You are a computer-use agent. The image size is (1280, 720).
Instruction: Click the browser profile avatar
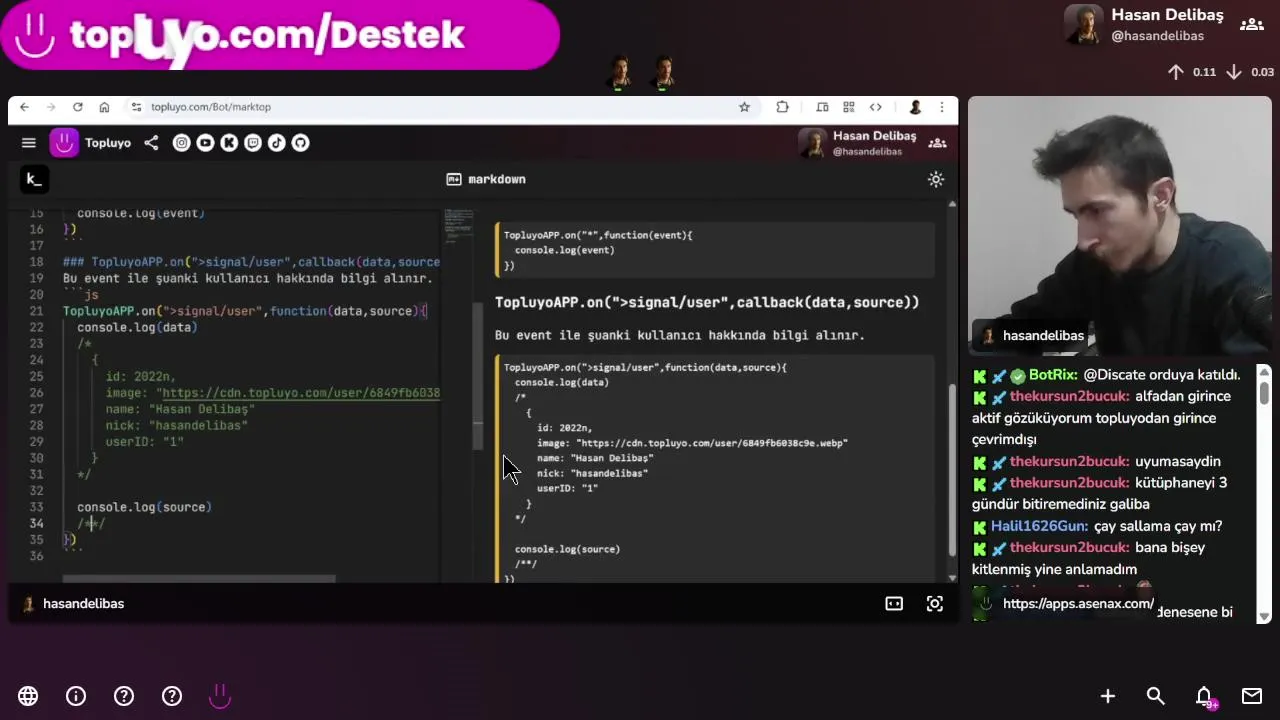click(x=914, y=107)
